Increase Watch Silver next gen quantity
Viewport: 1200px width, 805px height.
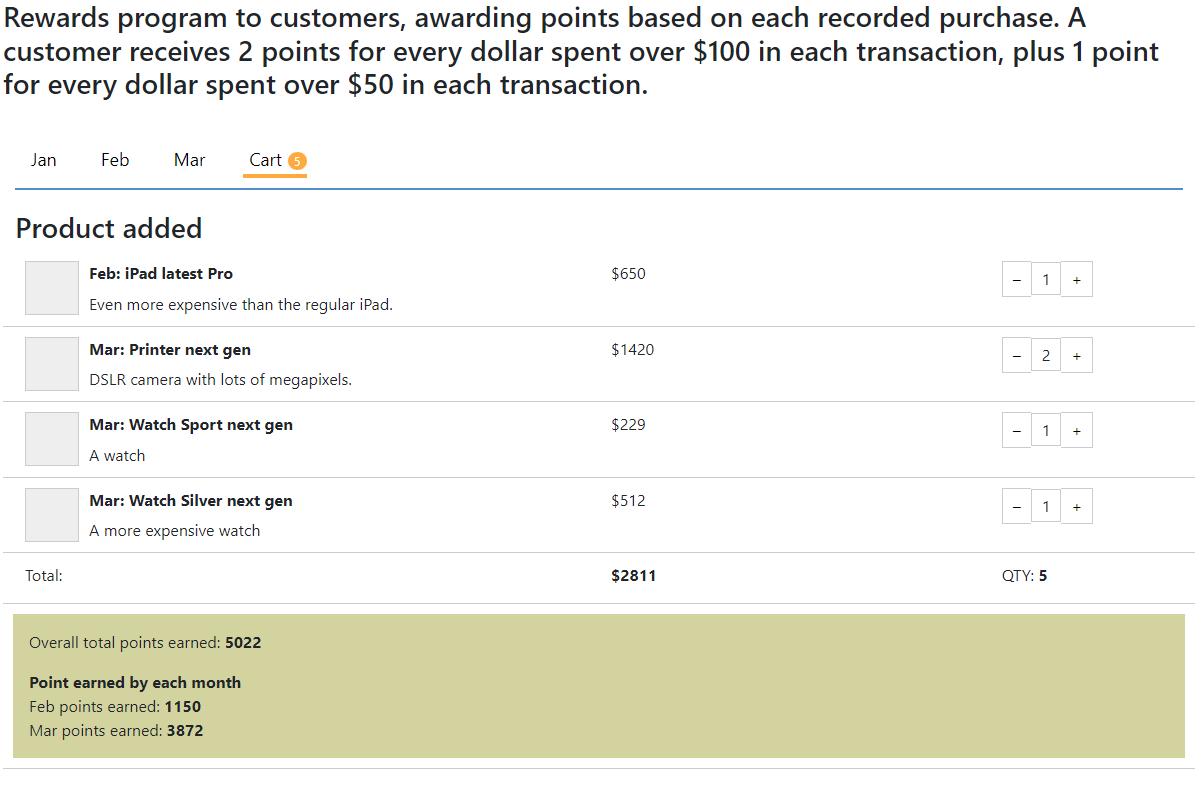[1076, 506]
